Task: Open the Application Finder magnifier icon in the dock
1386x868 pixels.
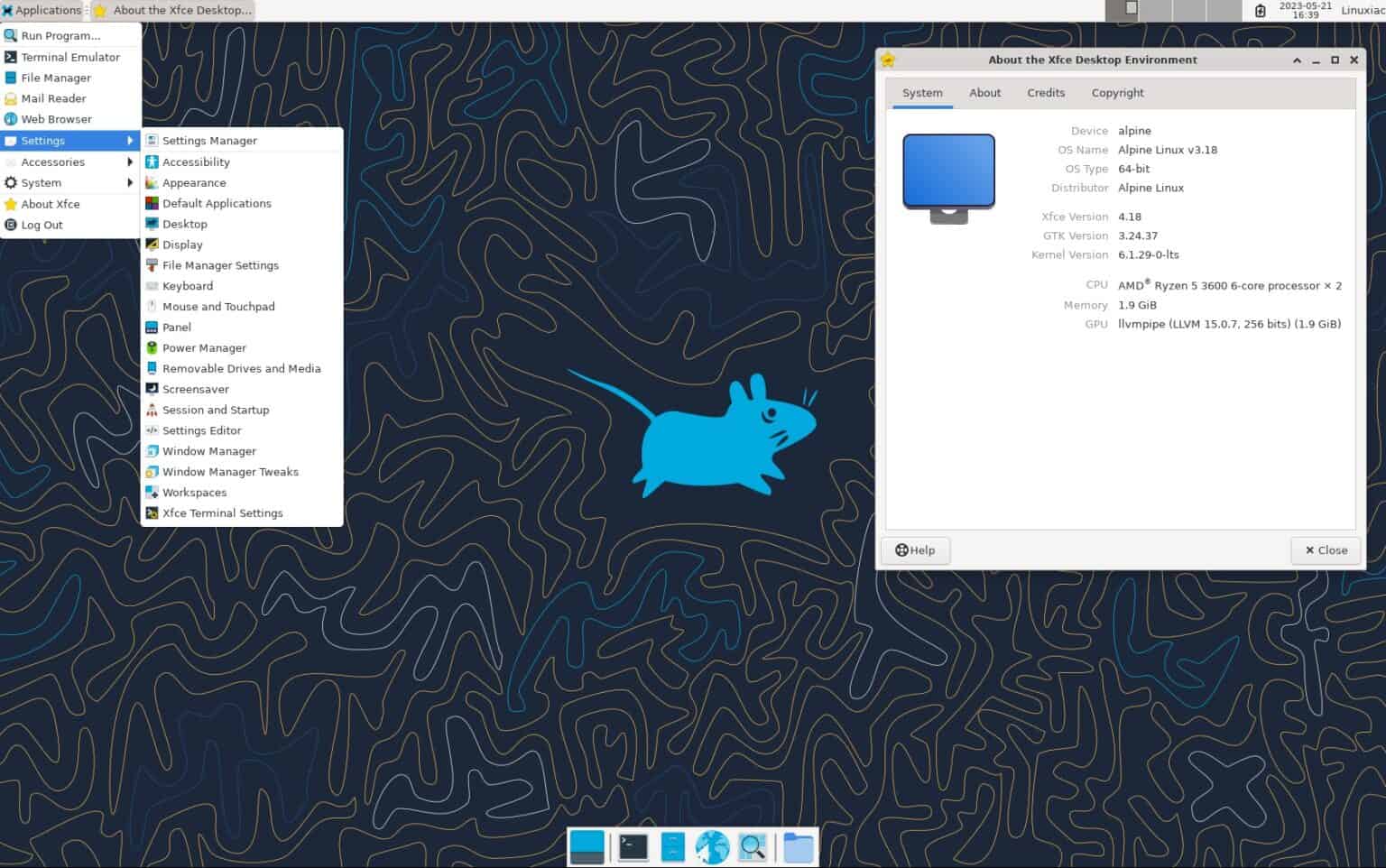Action: coord(752,846)
